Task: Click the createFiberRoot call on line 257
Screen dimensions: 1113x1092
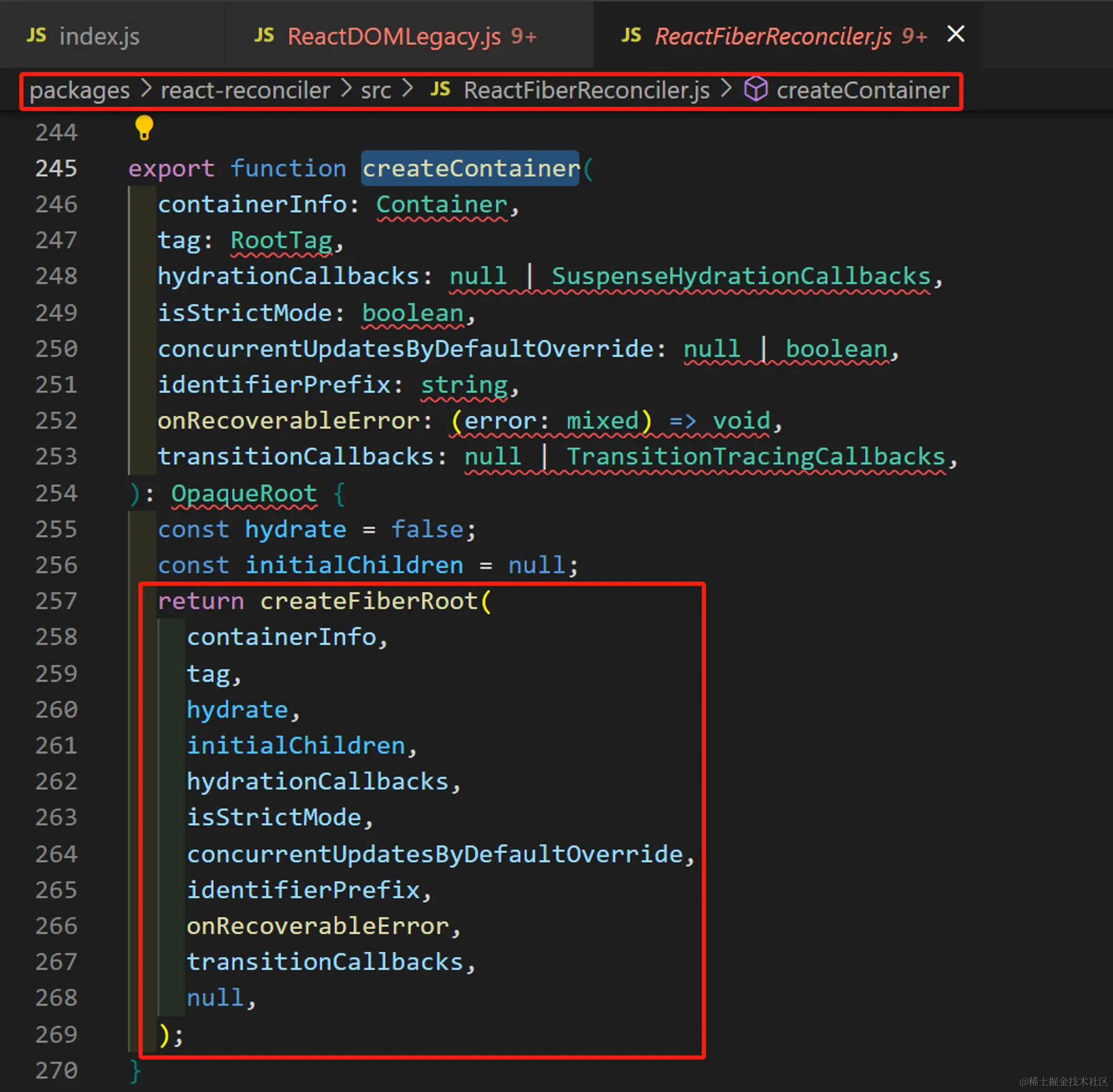Action: coord(369,601)
